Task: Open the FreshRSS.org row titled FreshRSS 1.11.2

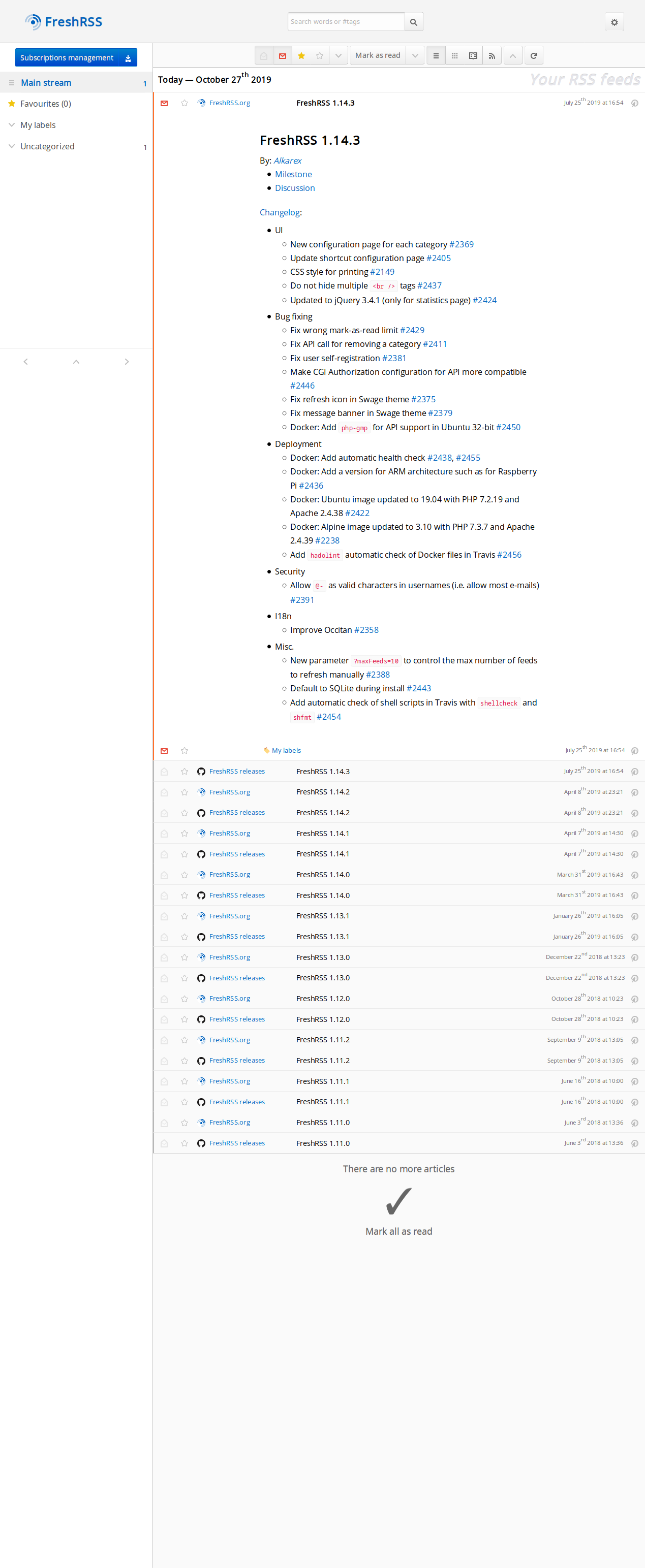Action: point(323,1040)
